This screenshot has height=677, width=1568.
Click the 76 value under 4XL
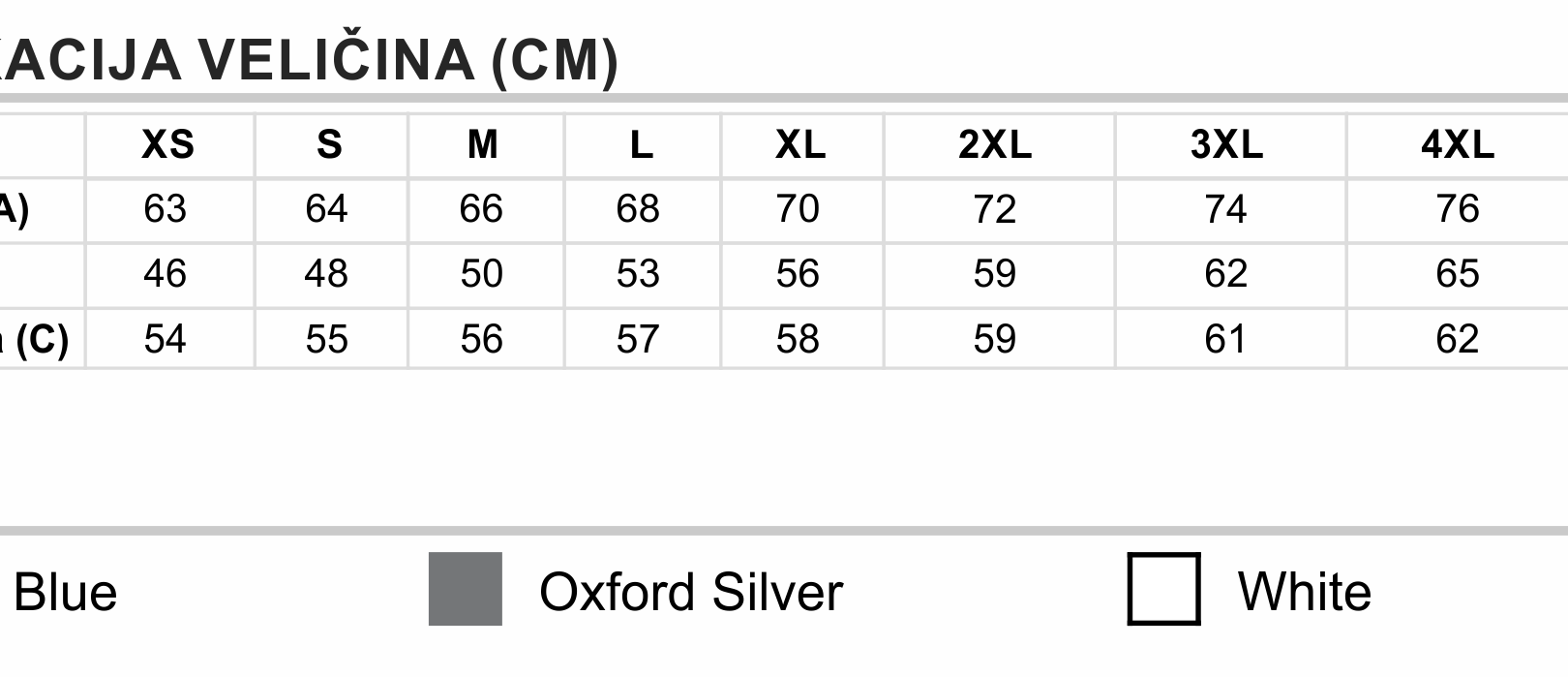1458,209
